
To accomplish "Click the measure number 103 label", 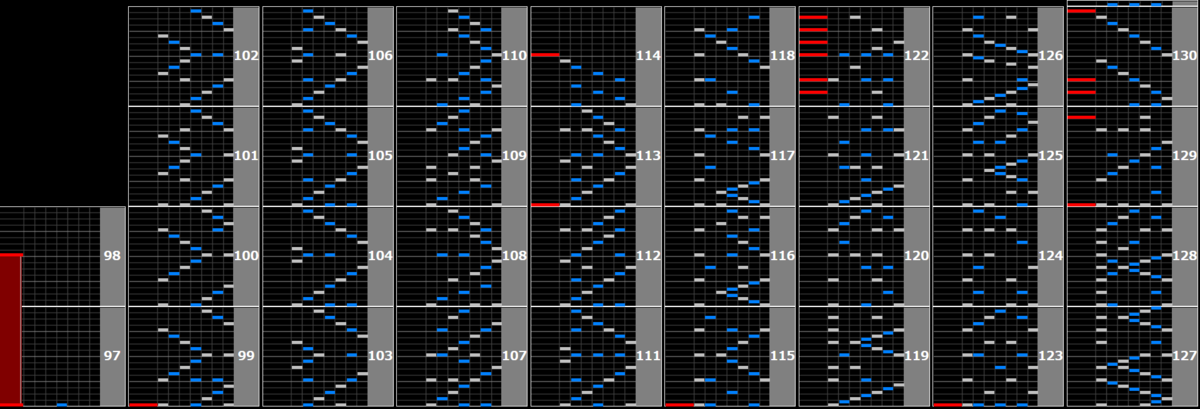I will pyautogui.click(x=380, y=356).
